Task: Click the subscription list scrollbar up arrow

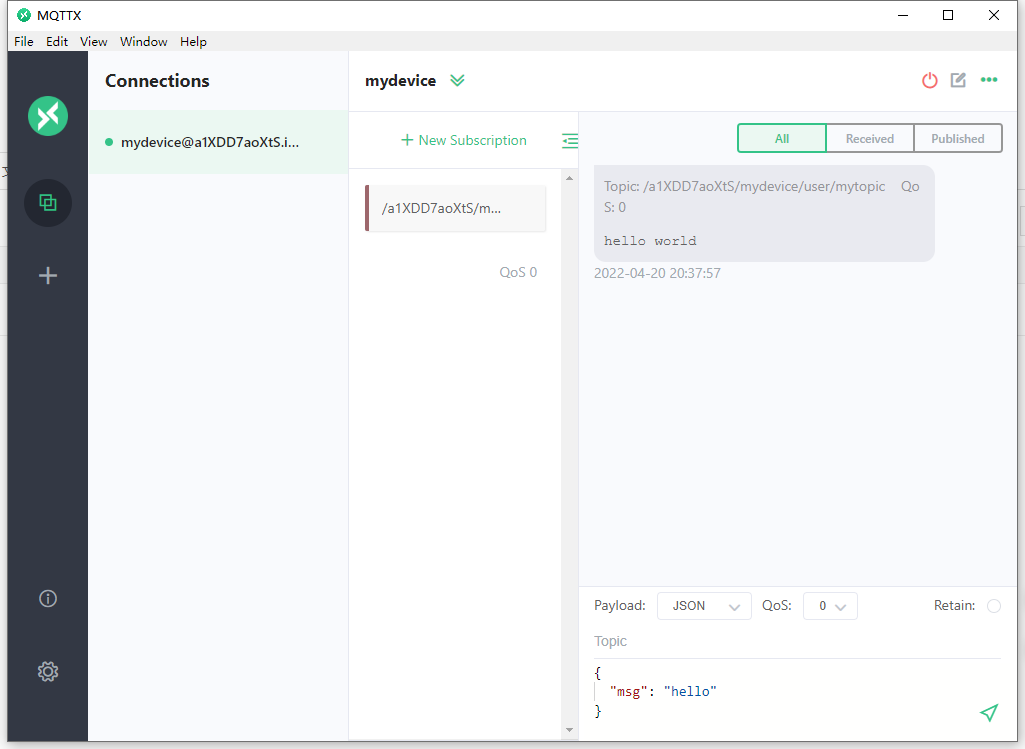Action: 569,178
